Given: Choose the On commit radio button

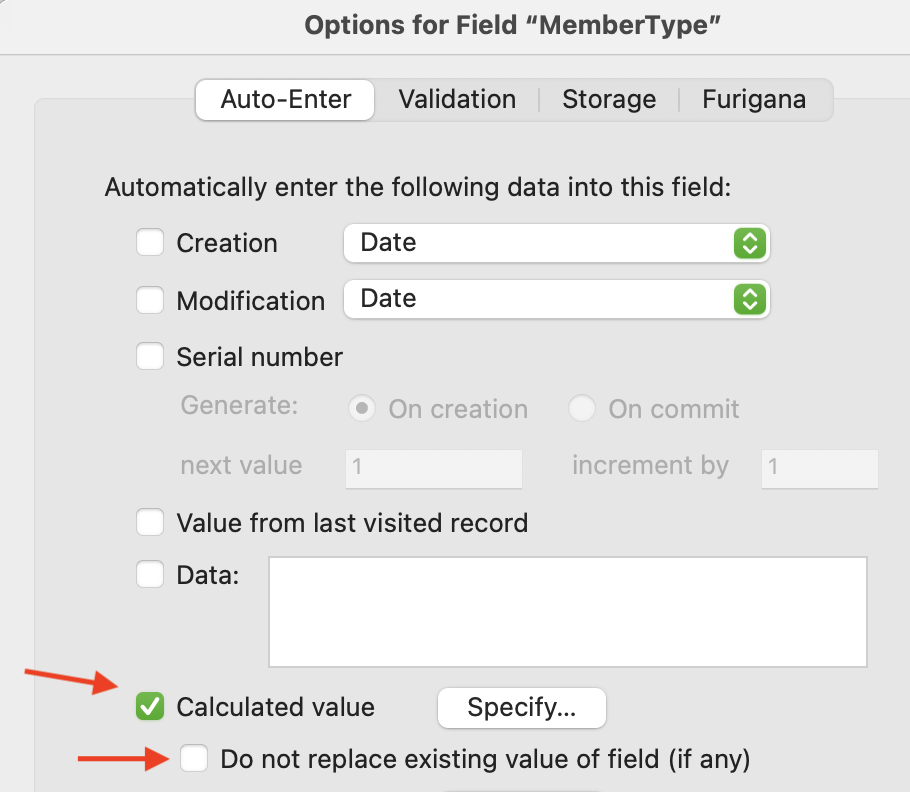Looking at the screenshot, I should coord(582,409).
